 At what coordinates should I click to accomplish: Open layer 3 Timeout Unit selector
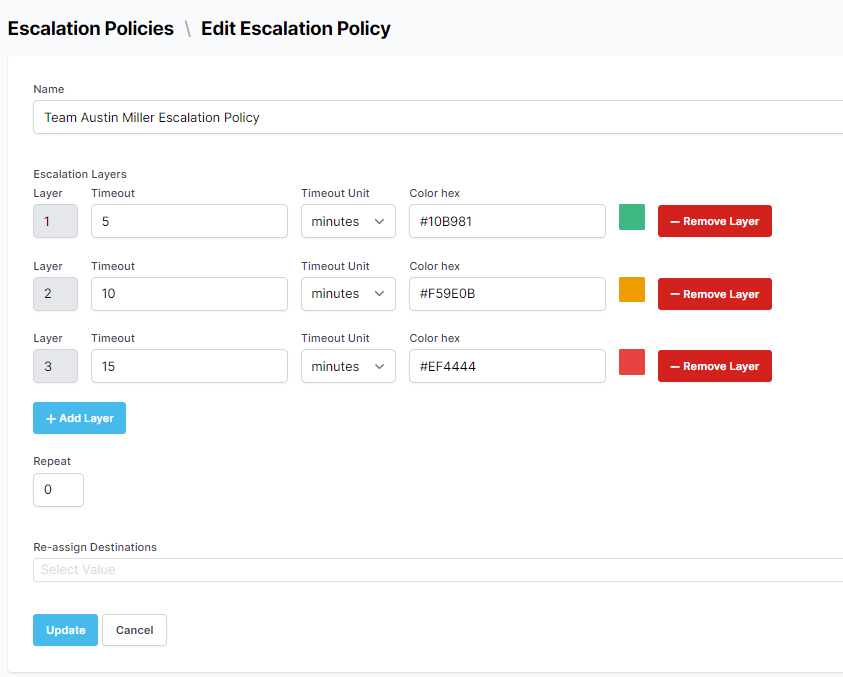[347, 366]
